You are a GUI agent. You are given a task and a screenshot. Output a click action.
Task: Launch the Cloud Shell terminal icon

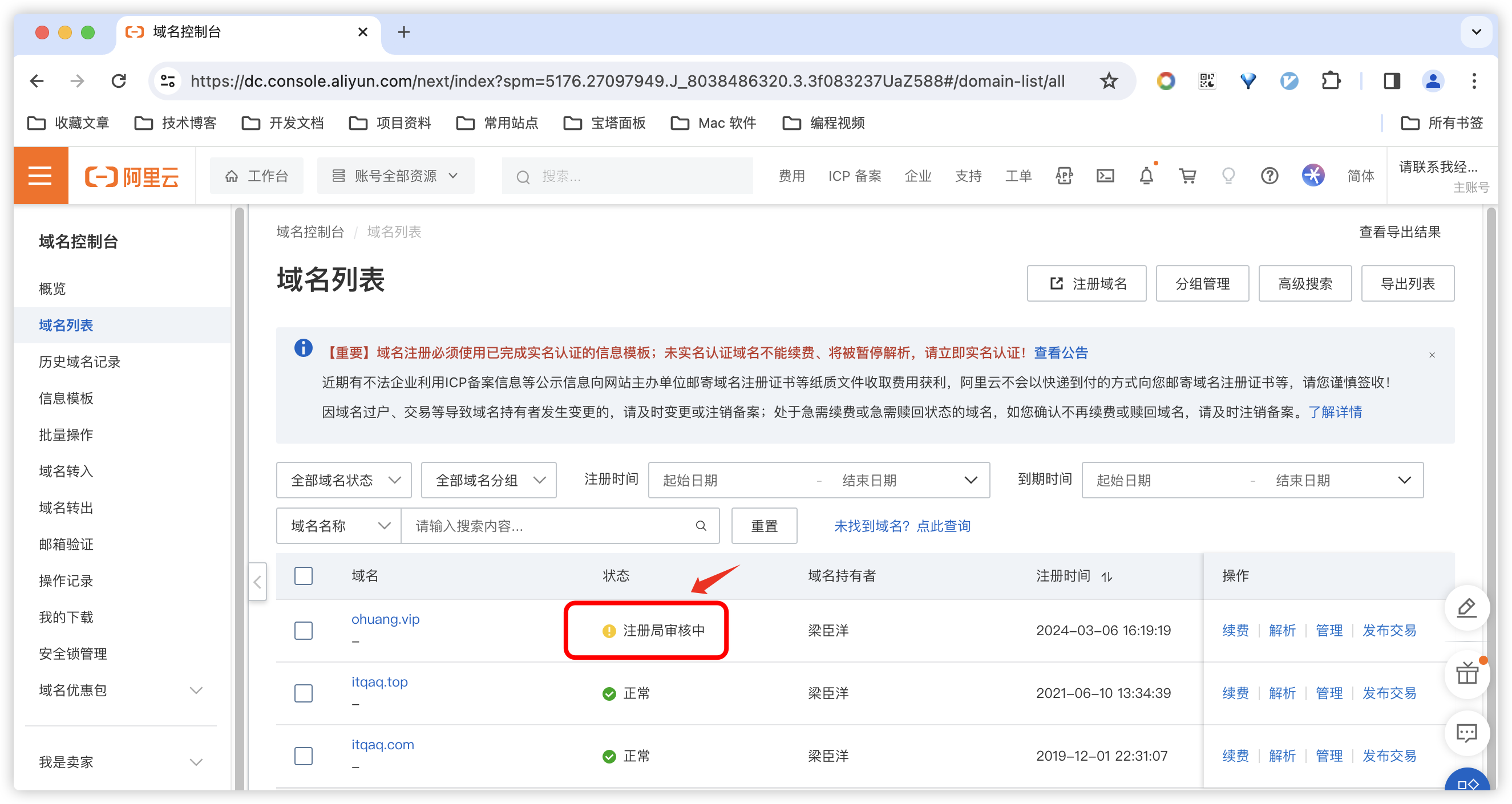click(x=1105, y=176)
